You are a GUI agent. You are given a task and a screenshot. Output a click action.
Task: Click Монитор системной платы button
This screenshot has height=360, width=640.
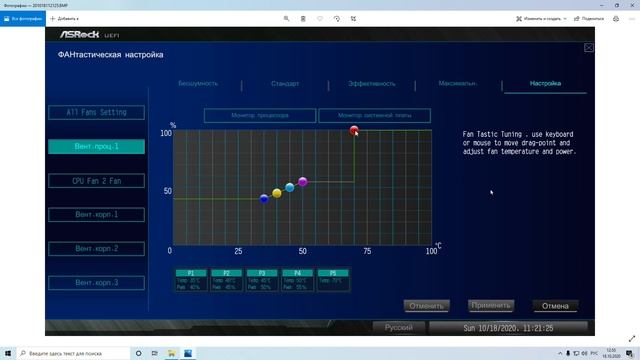(375, 116)
